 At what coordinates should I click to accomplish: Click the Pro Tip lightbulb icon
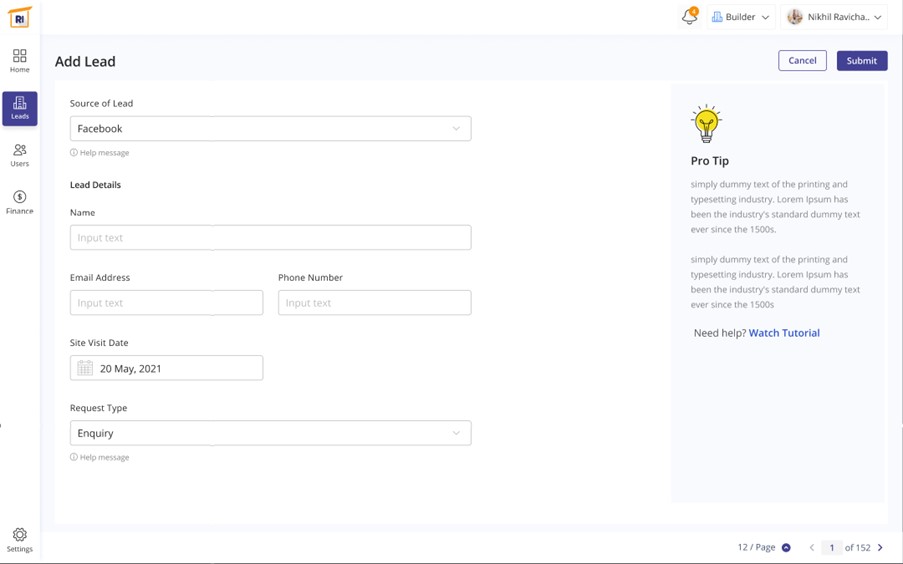point(706,123)
